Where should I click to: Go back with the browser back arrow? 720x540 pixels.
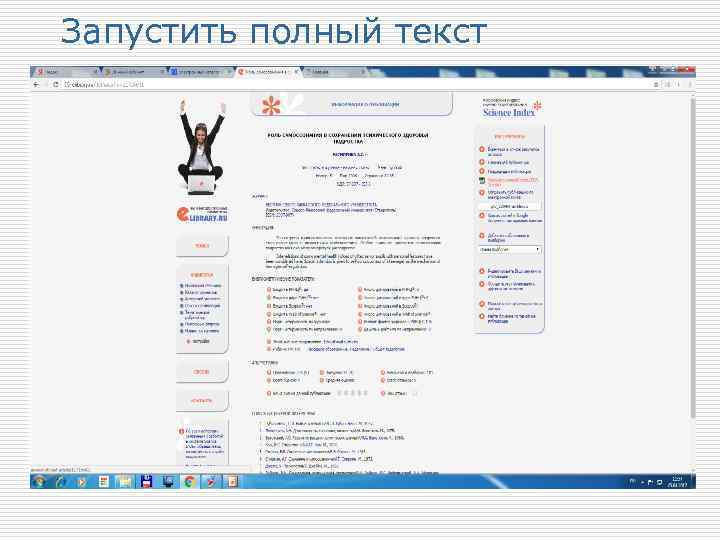(36, 84)
